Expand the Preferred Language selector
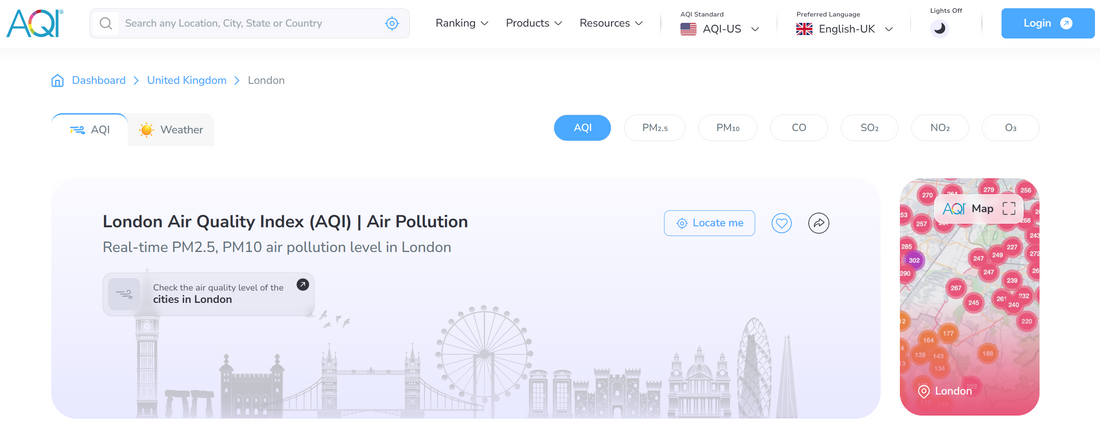The height and width of the screenshot is (433, 1100). (x=845, y=29)
